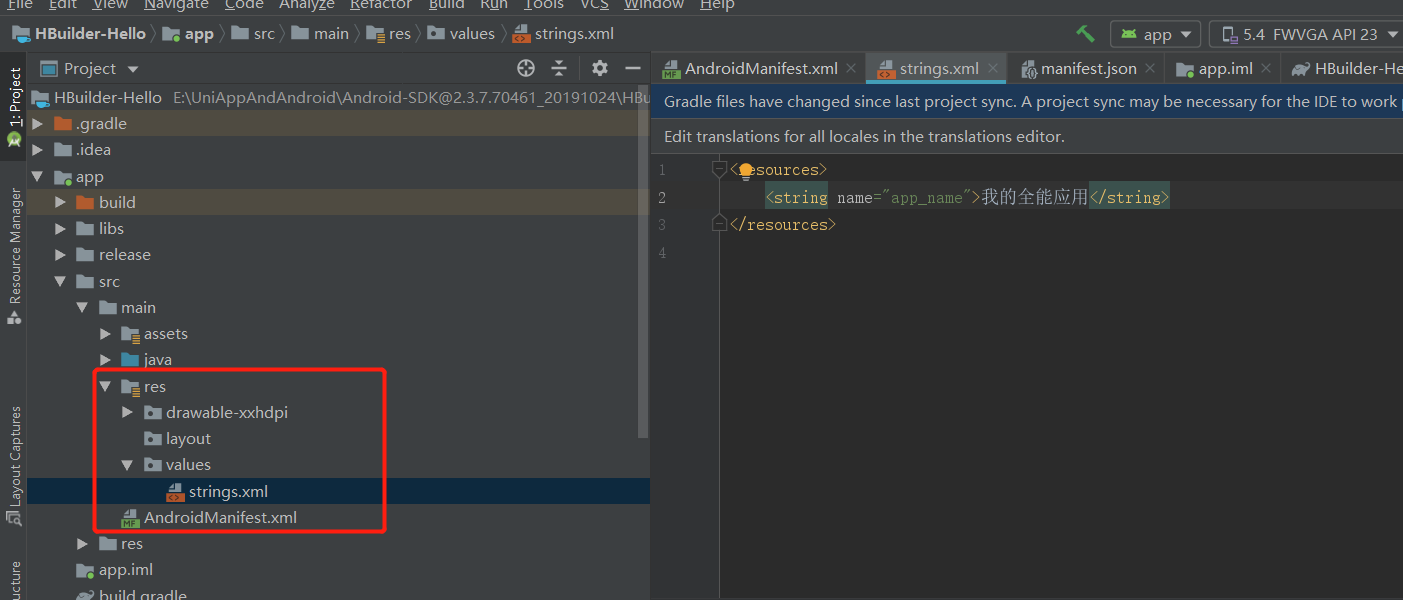1403x600 pixels.
Task: Select the assets folder in the tree
Action: coord(154,334)
